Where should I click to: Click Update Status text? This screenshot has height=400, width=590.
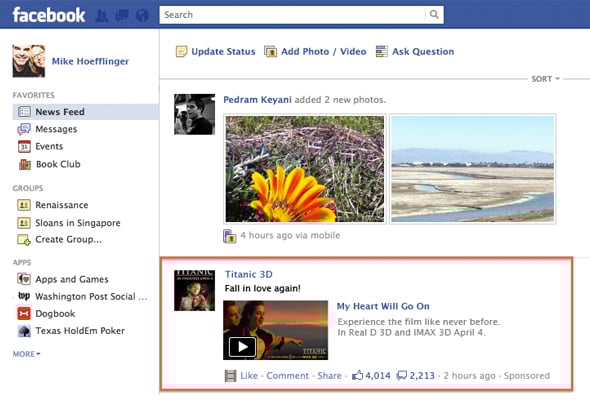tap(223, 52)
